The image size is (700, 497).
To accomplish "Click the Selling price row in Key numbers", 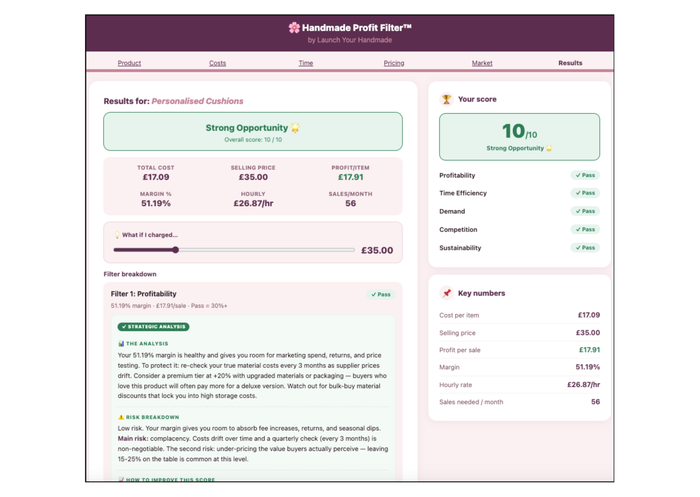I will point(520,333).
